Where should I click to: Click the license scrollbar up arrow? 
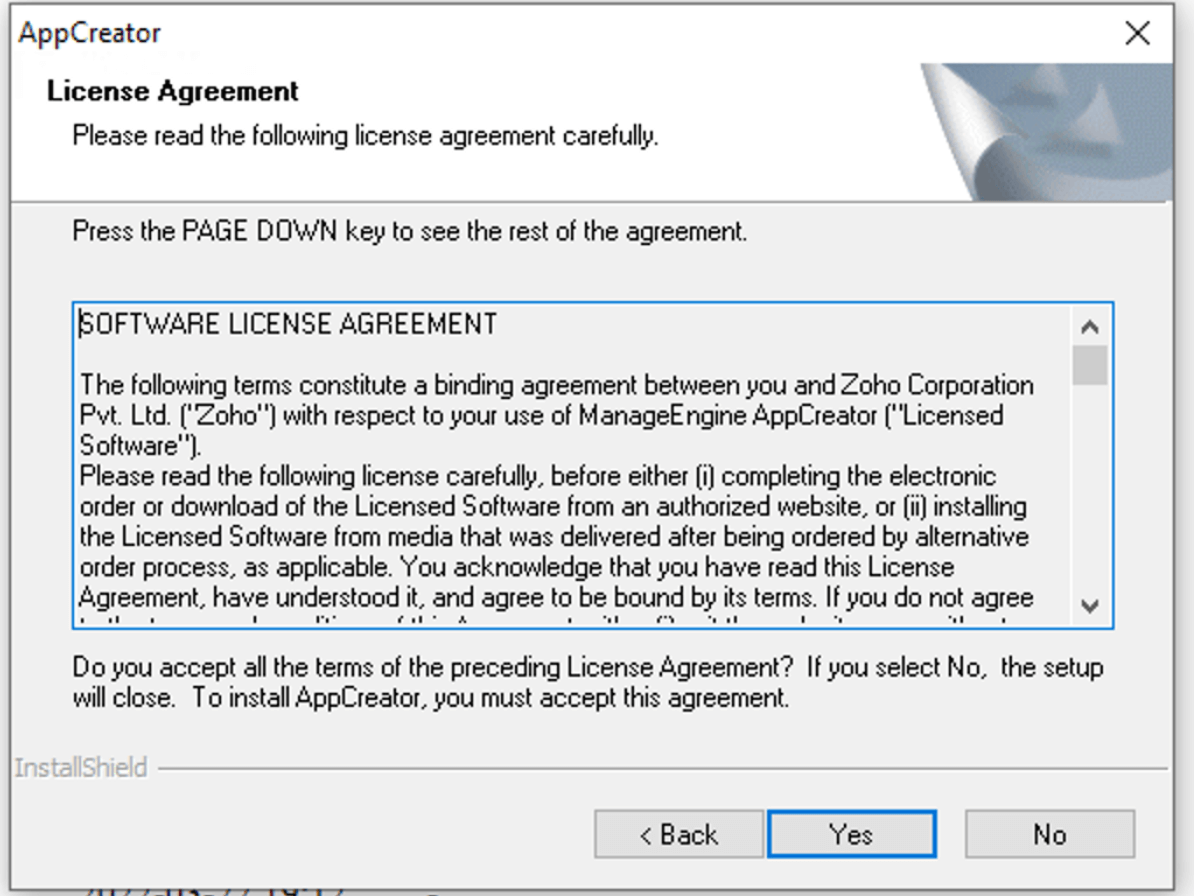[x=1090, y=327]
